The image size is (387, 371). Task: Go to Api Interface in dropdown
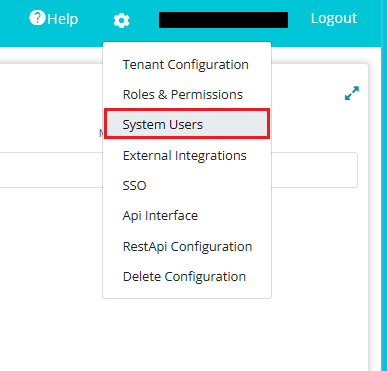tap(160, 216)
